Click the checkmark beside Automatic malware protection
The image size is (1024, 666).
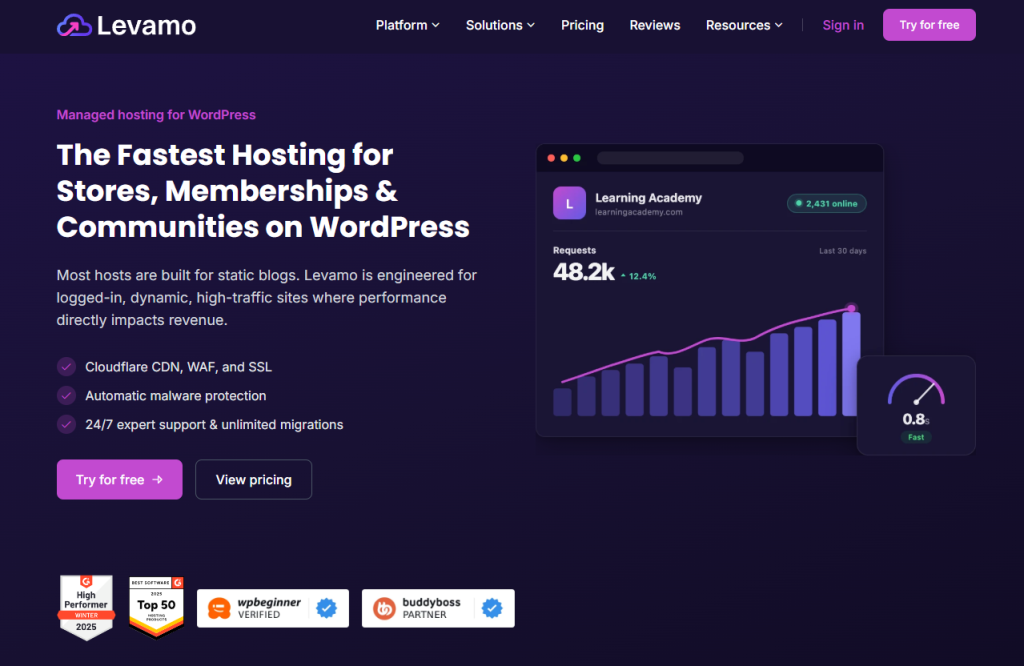[66, 396]
